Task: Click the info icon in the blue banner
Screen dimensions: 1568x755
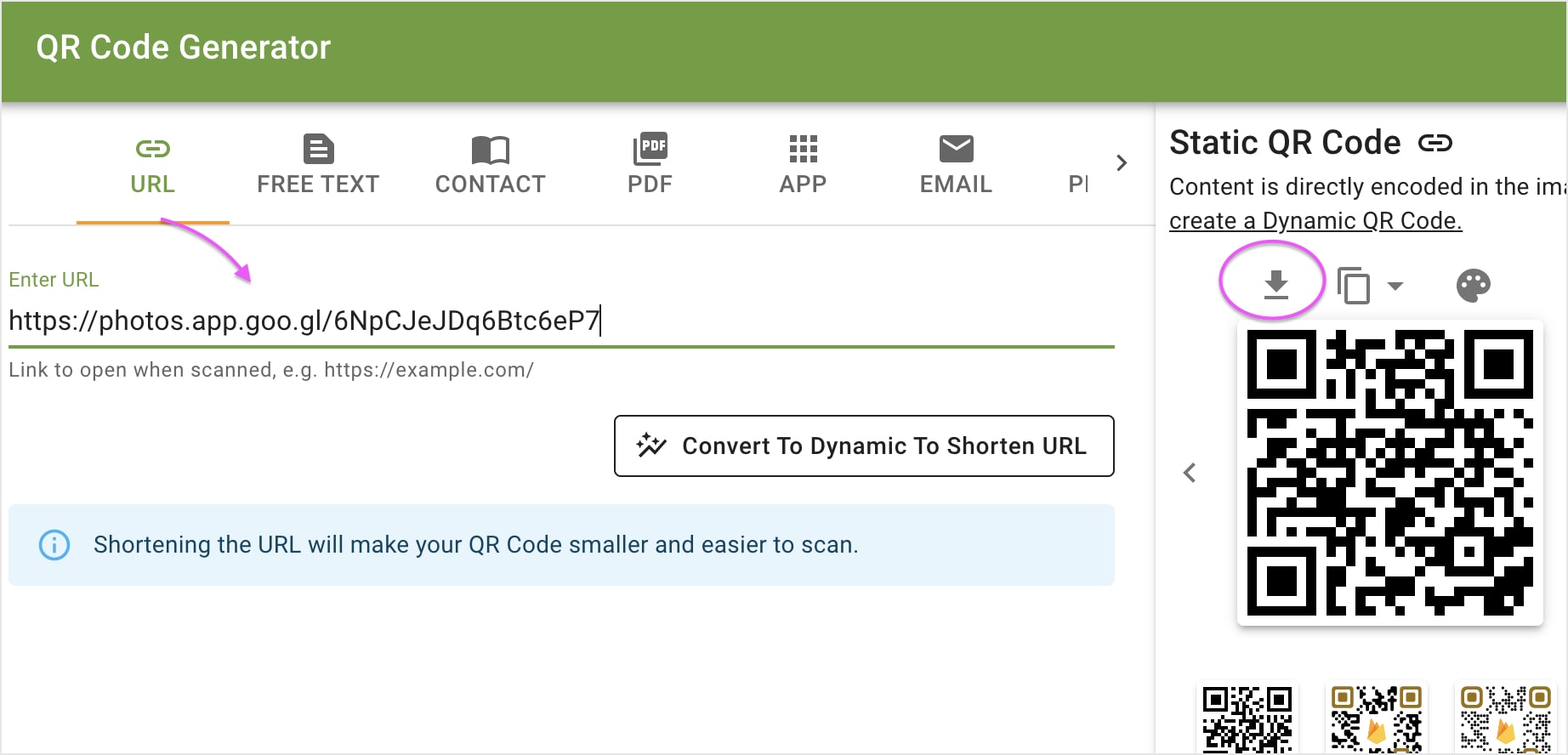Action: [54, 545]
